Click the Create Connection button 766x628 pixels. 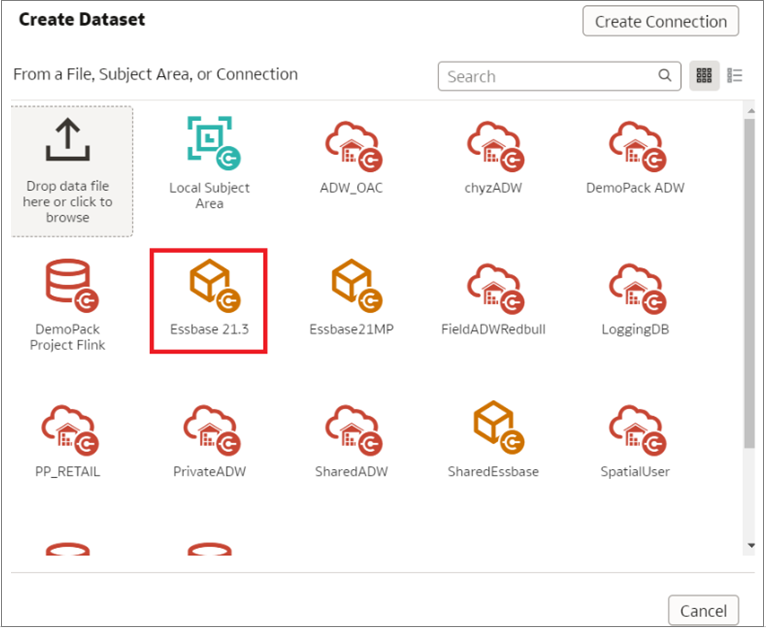[660, 21]
